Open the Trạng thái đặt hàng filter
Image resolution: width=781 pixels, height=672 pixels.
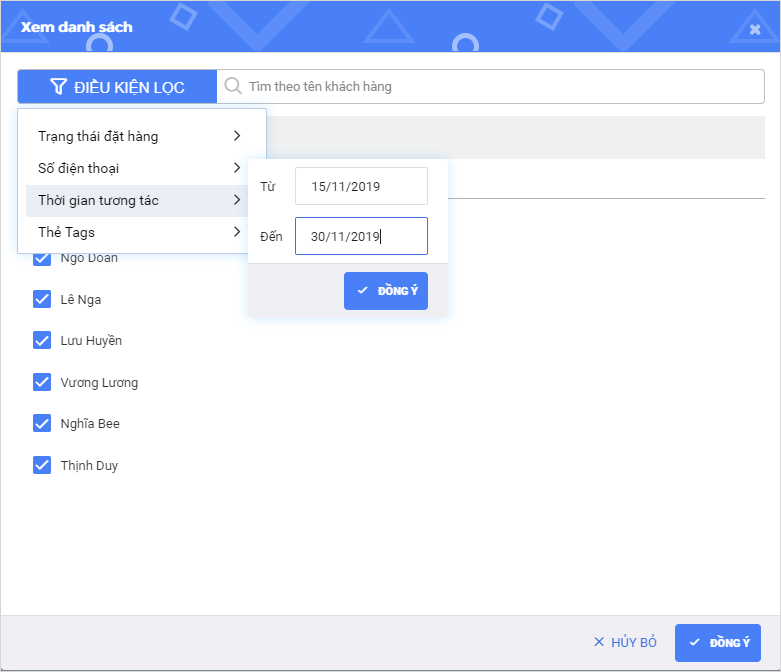click(98, 136)
